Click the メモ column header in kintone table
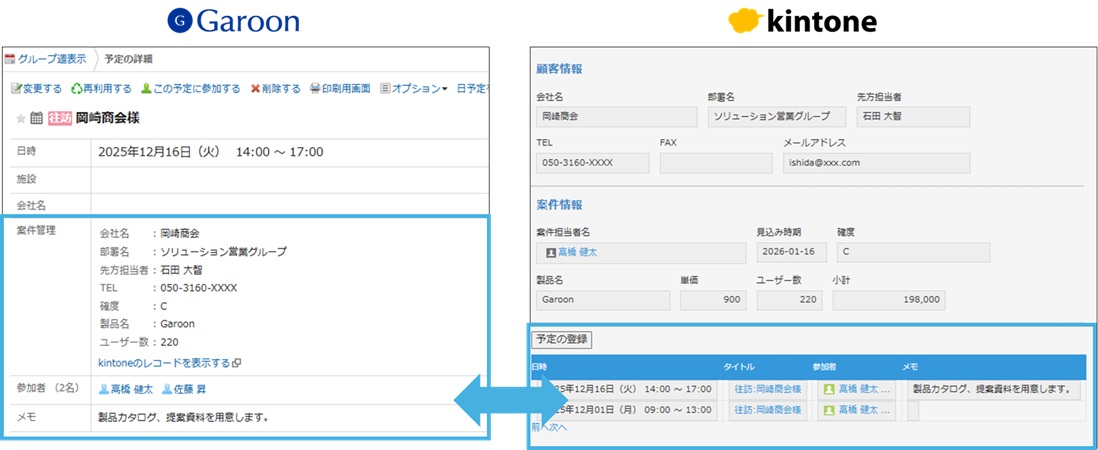 (x=910, y=367)
